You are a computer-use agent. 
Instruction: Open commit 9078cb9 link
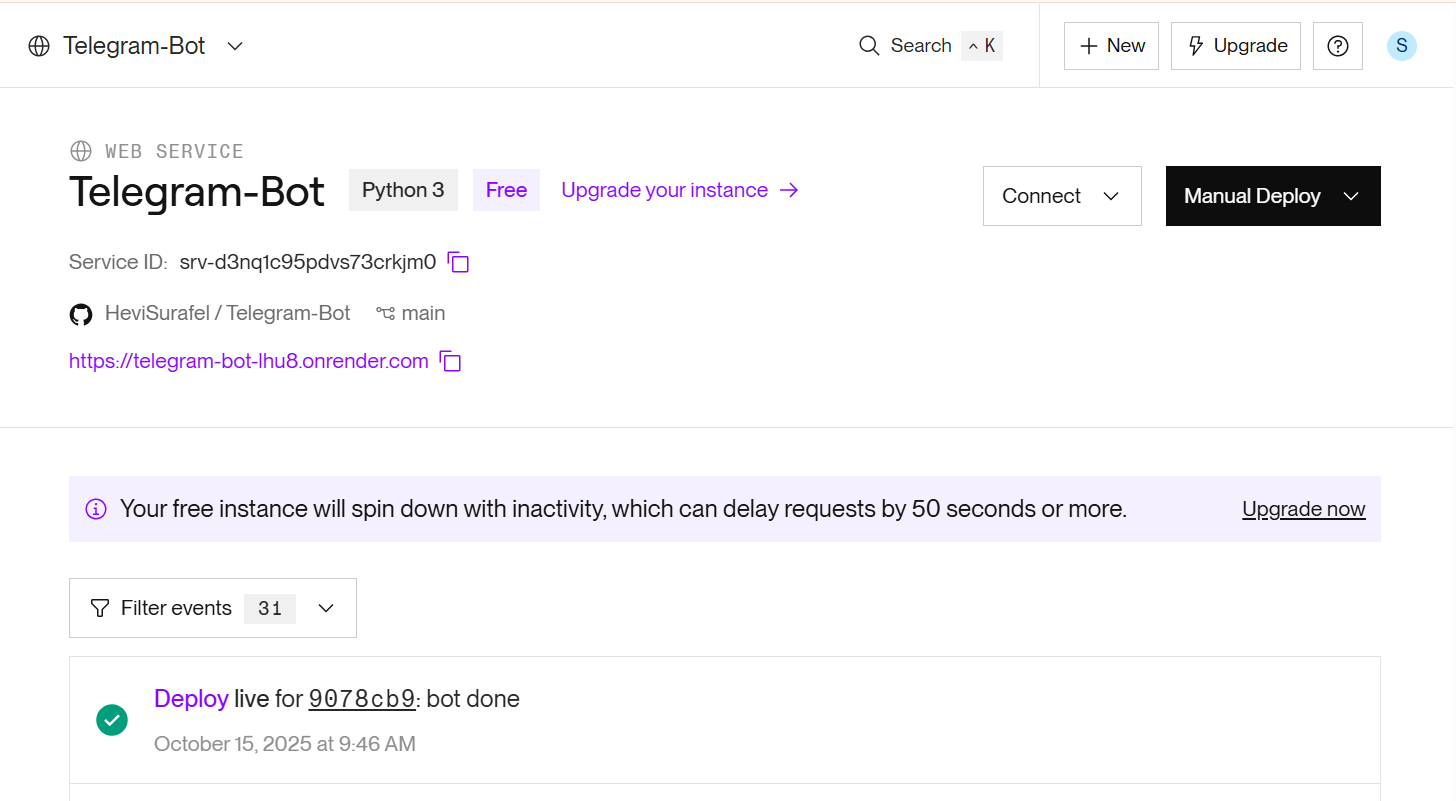coord(361,699)
